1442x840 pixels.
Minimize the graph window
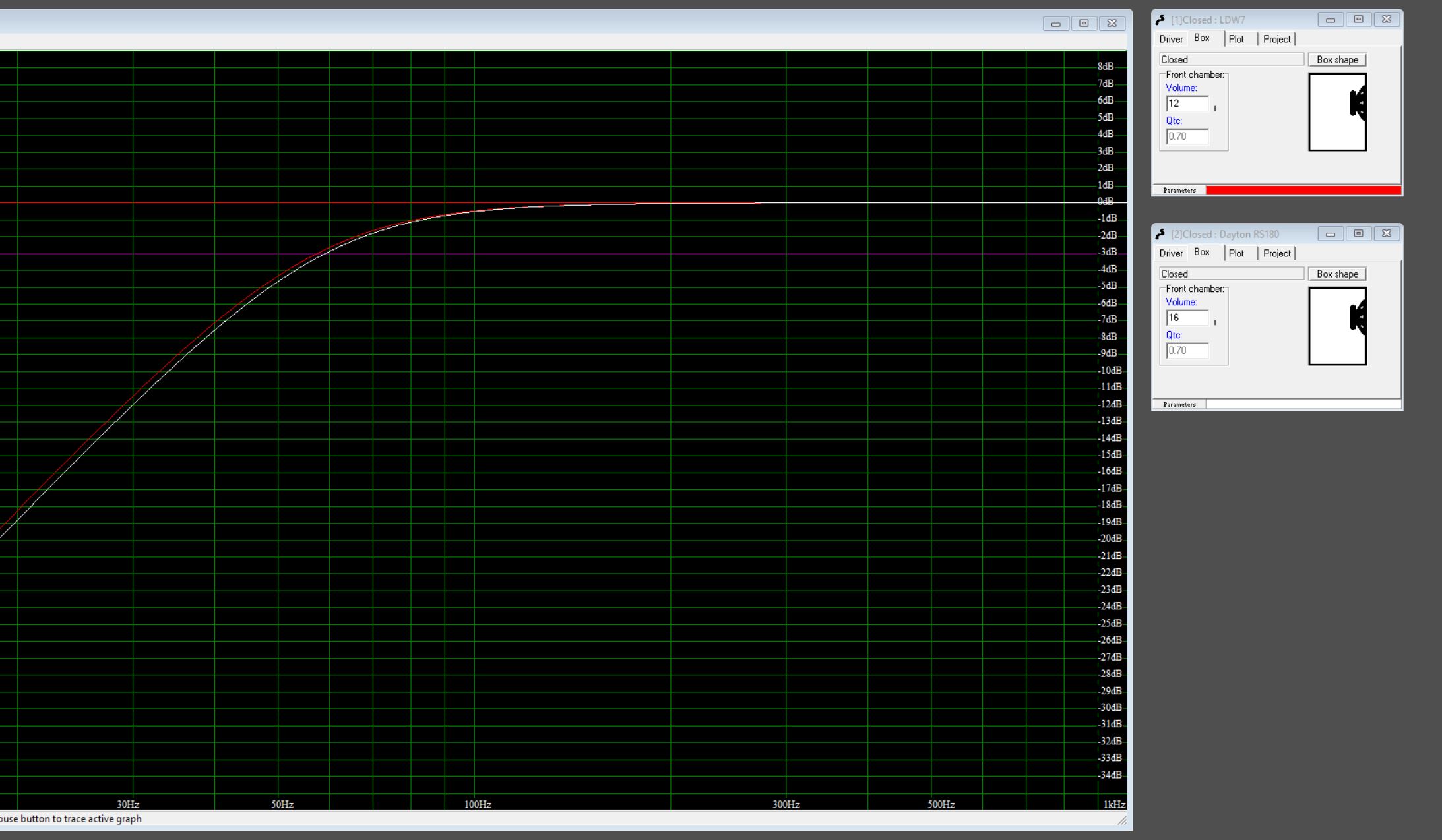click(1056, 24)
